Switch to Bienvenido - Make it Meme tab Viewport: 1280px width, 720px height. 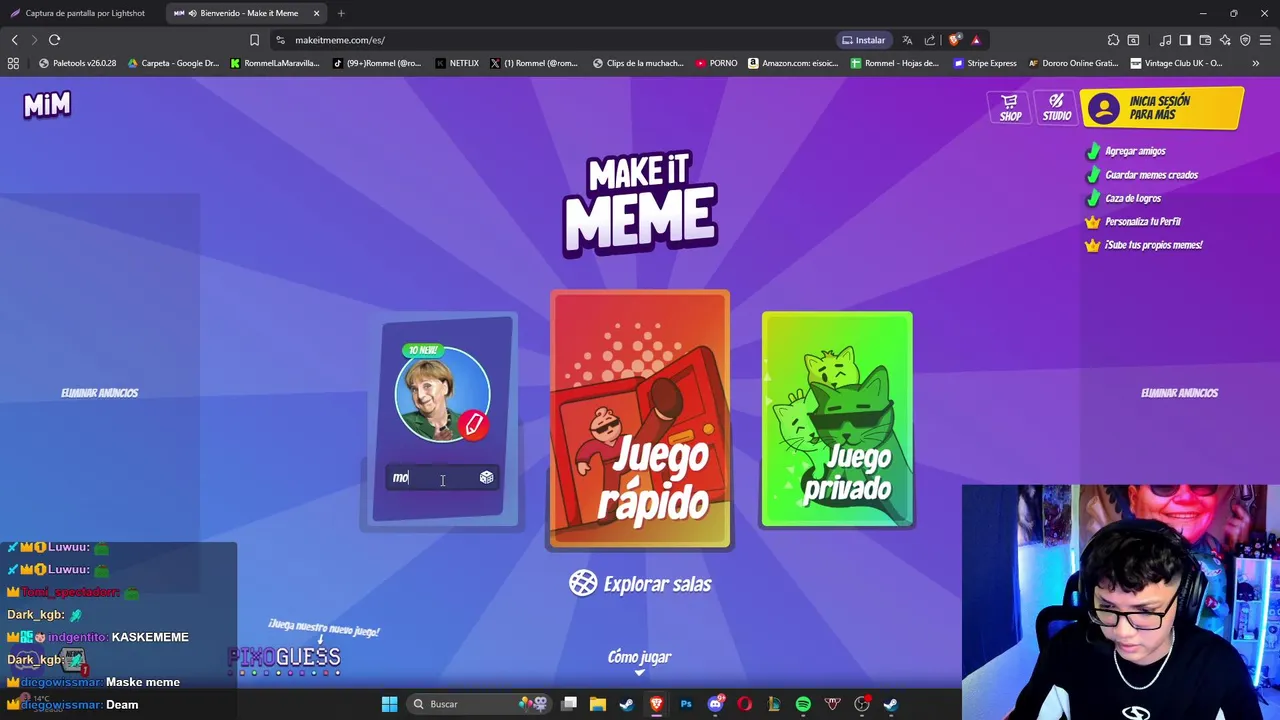click(247, 13)
